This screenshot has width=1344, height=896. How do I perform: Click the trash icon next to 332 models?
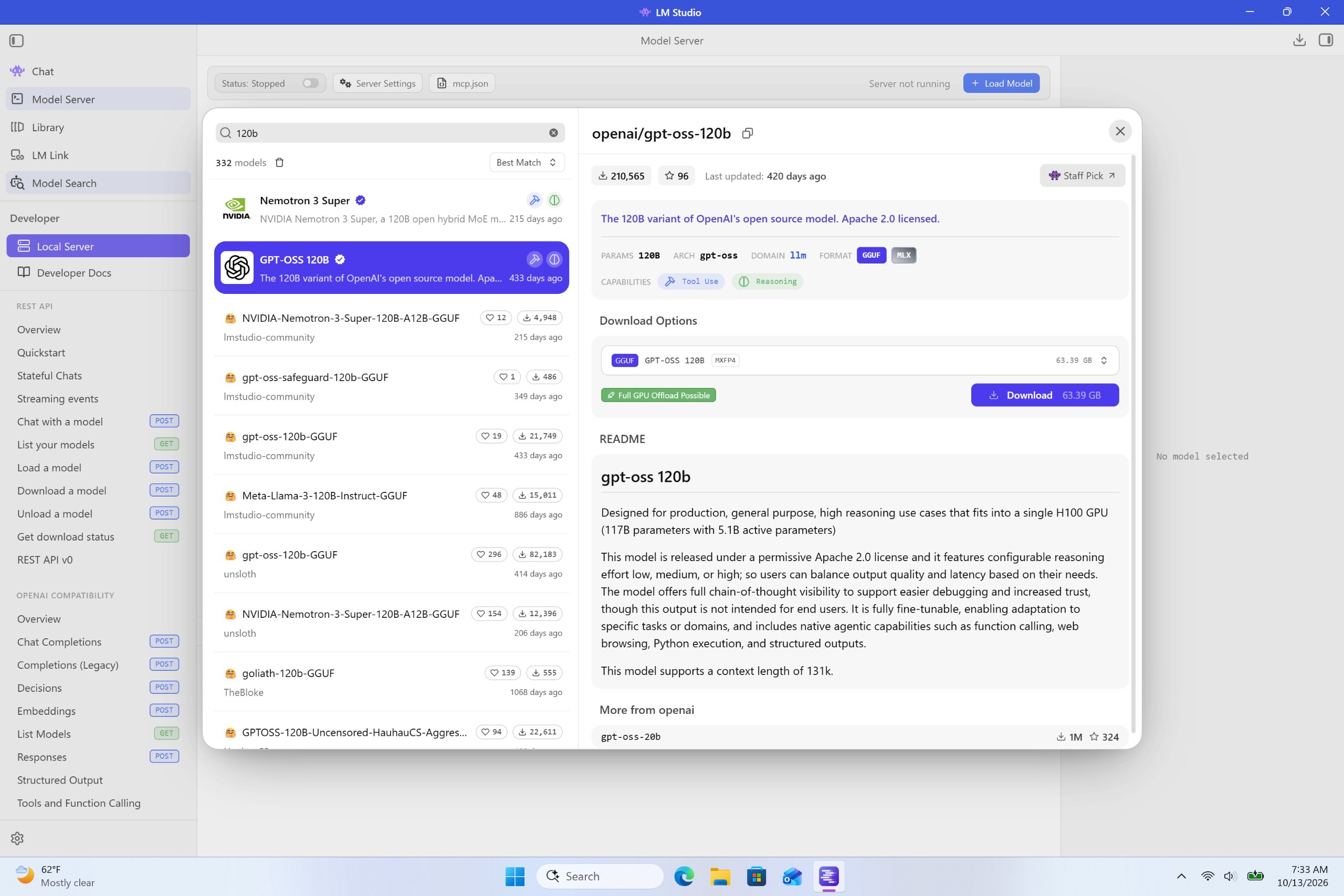tap(279, 162)
